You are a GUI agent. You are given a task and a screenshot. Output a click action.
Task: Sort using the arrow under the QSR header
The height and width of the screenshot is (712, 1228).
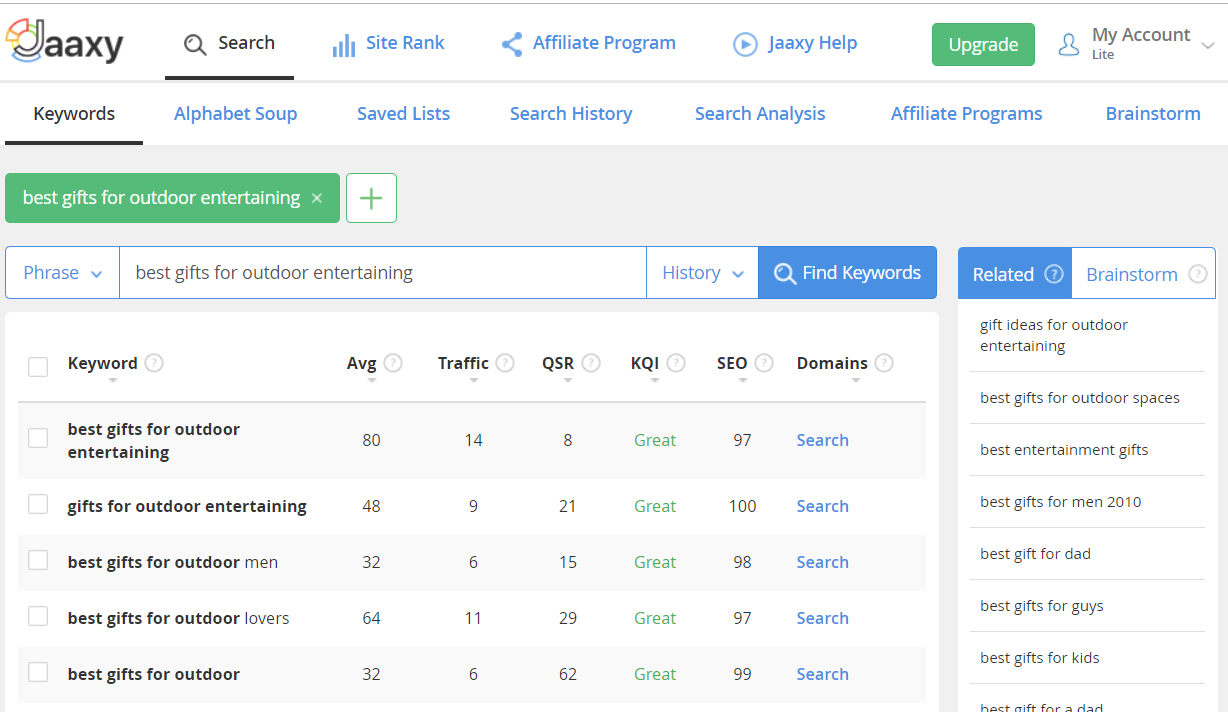coord(568,381)
